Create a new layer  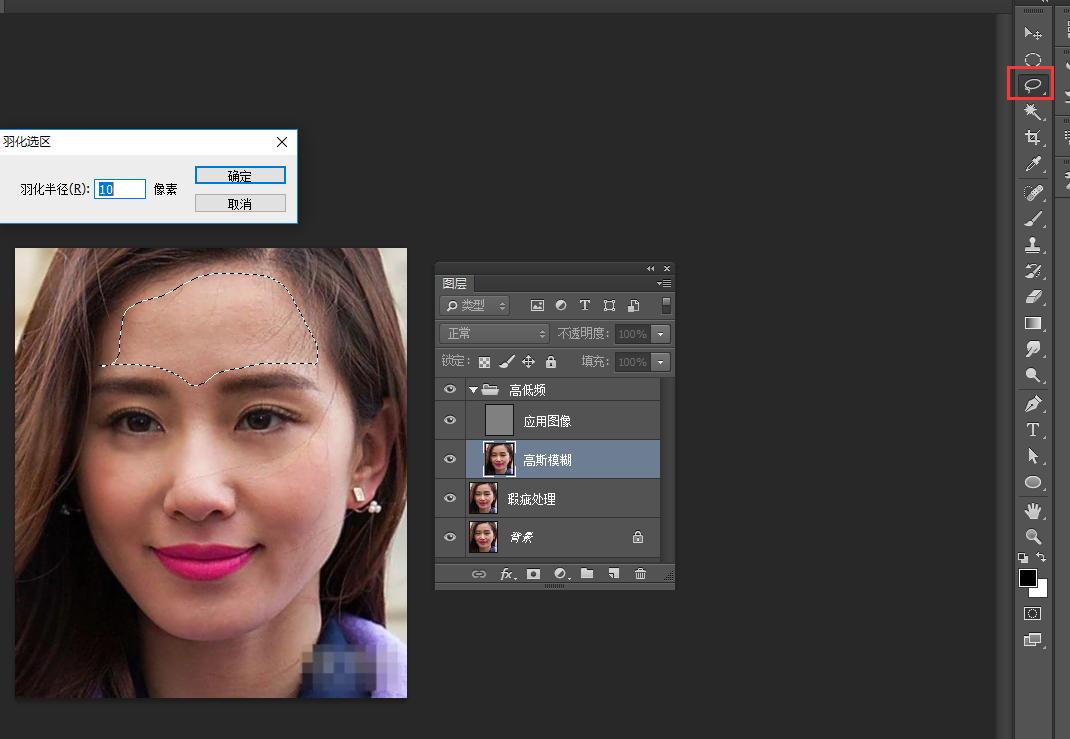tap(614, 573)
